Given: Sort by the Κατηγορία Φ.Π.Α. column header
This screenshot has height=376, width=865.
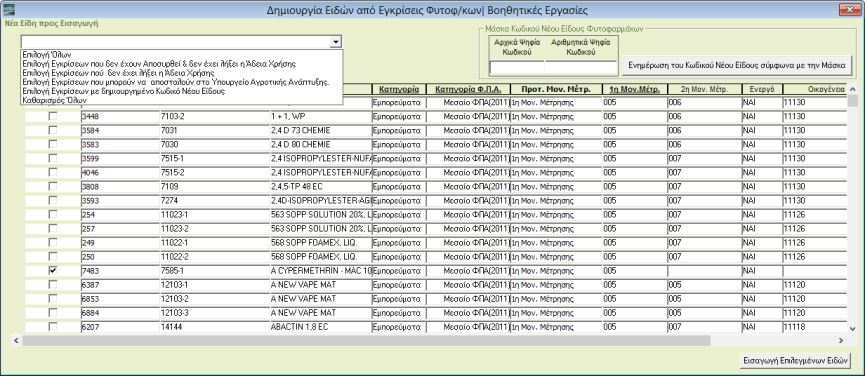Looking at the screenshot, I should [468, 89].
